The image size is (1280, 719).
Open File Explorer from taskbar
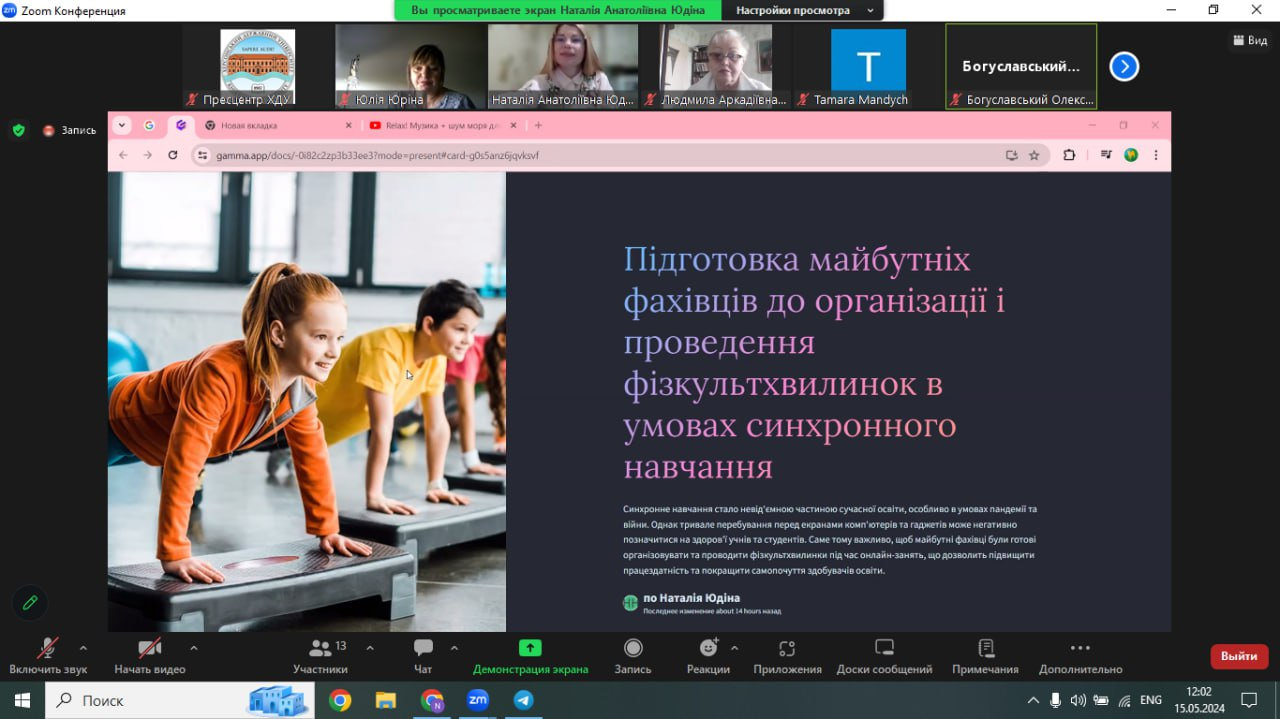coord(386,700)
